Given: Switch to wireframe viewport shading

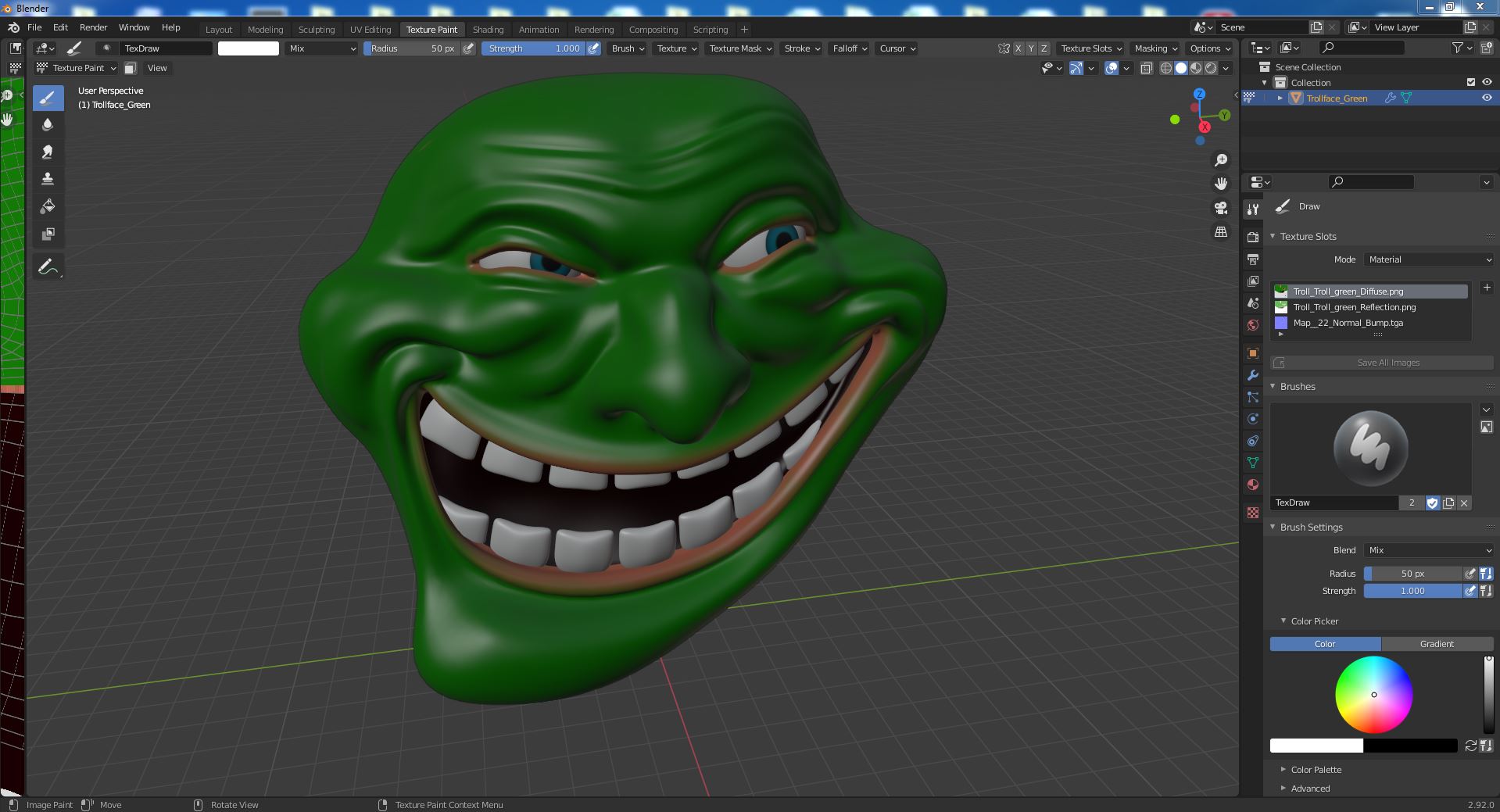Looking at the screenshot, I should (1166, 68).
